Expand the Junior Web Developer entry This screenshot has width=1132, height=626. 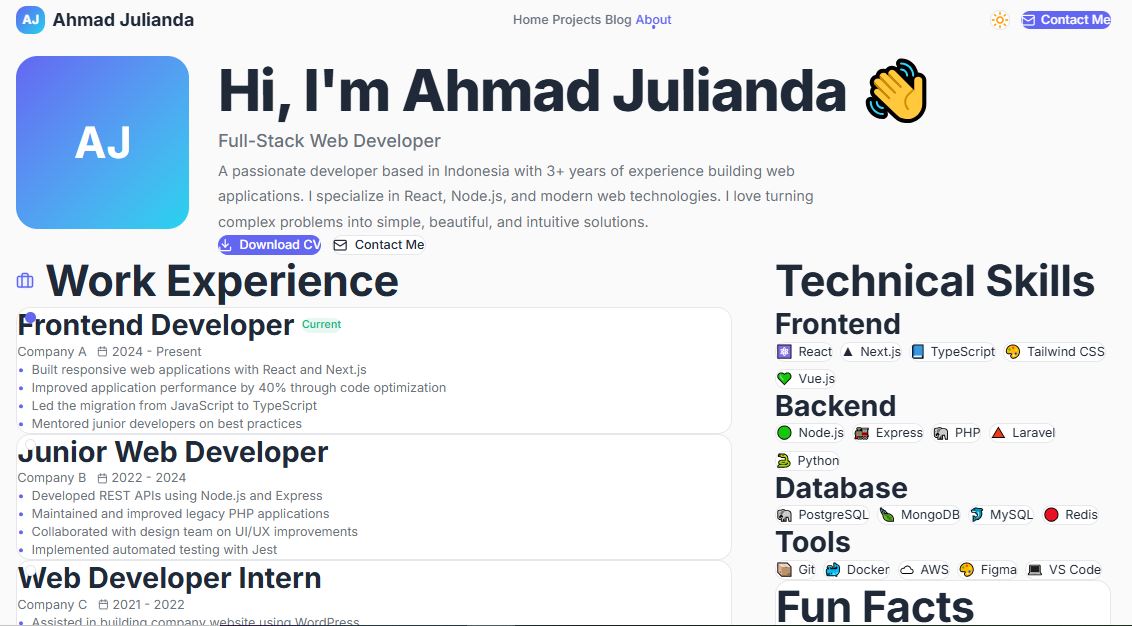coord(173,452)
